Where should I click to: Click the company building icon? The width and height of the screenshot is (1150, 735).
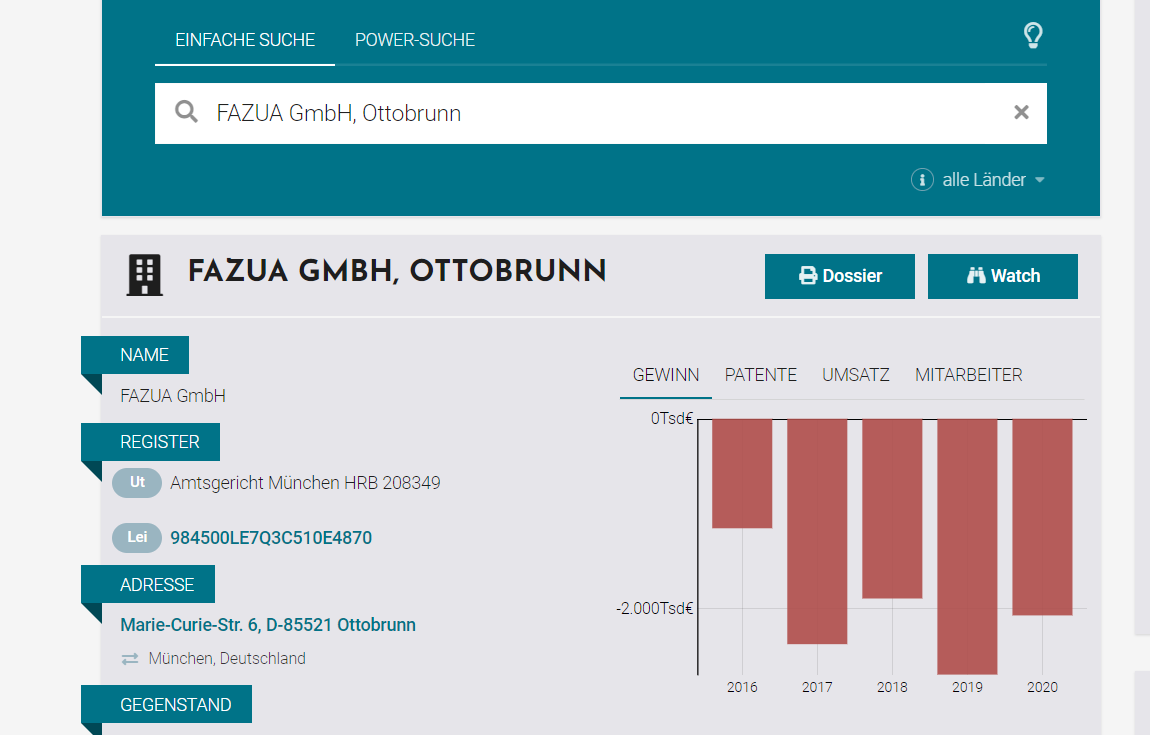pos(144,275)
